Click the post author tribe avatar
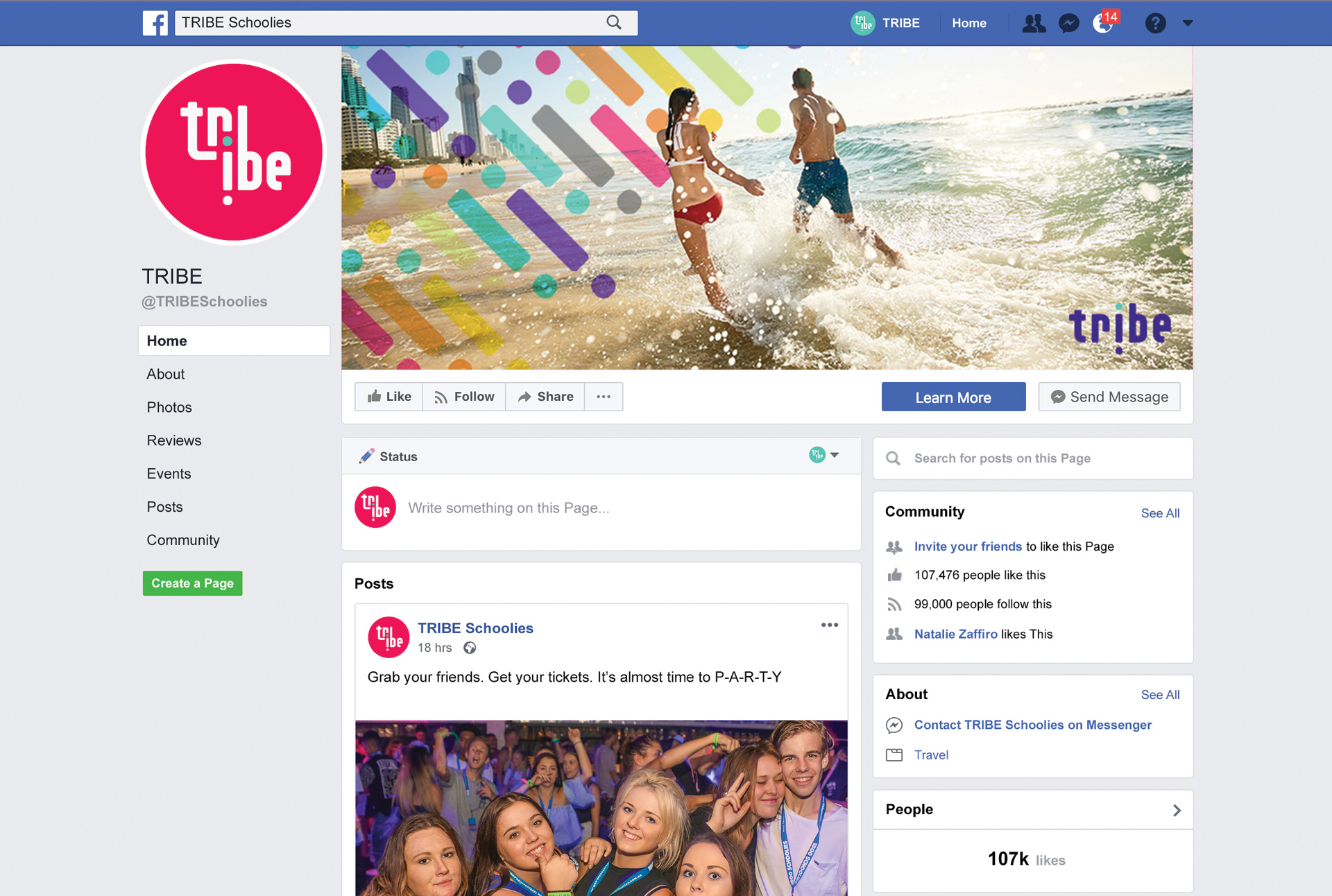The height and width of the screenshot is (896, 1332). (388, 637)
